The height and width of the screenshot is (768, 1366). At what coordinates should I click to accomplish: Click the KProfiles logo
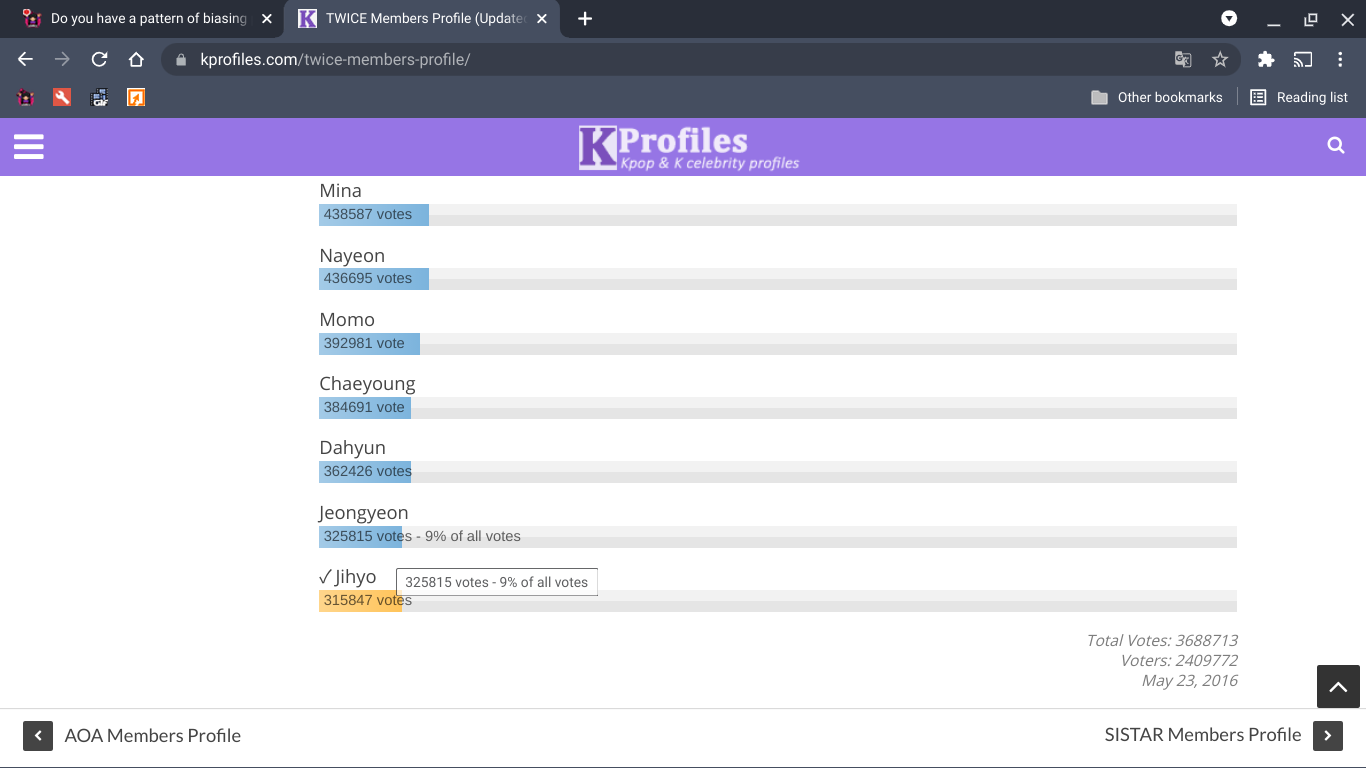pos(689,147)
